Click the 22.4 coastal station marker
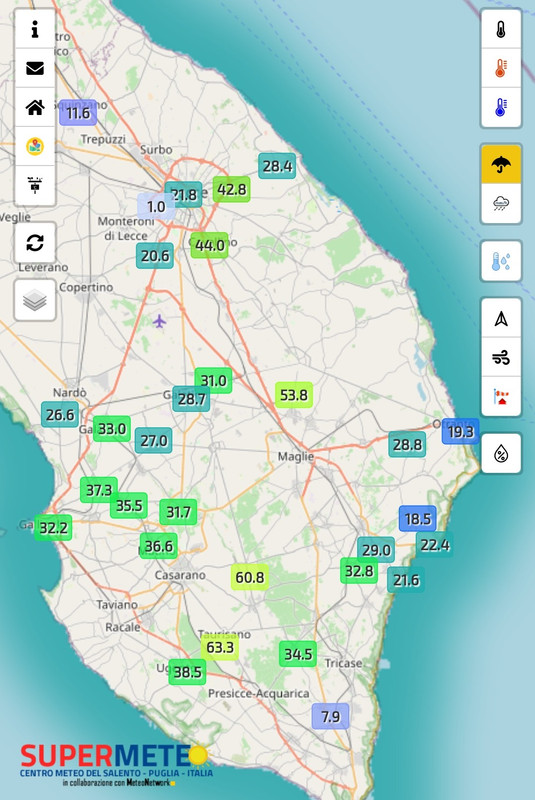 point(435,545)
